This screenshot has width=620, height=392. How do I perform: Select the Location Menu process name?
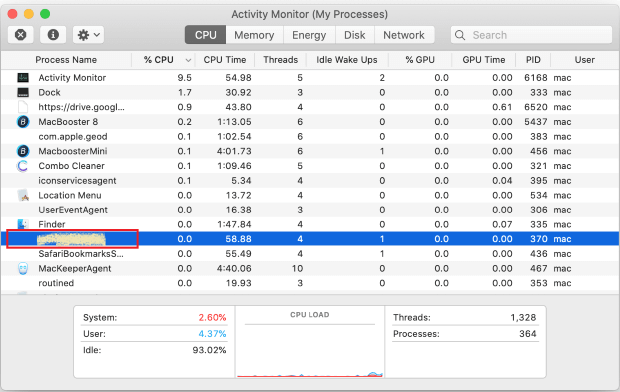coord(70,195)
